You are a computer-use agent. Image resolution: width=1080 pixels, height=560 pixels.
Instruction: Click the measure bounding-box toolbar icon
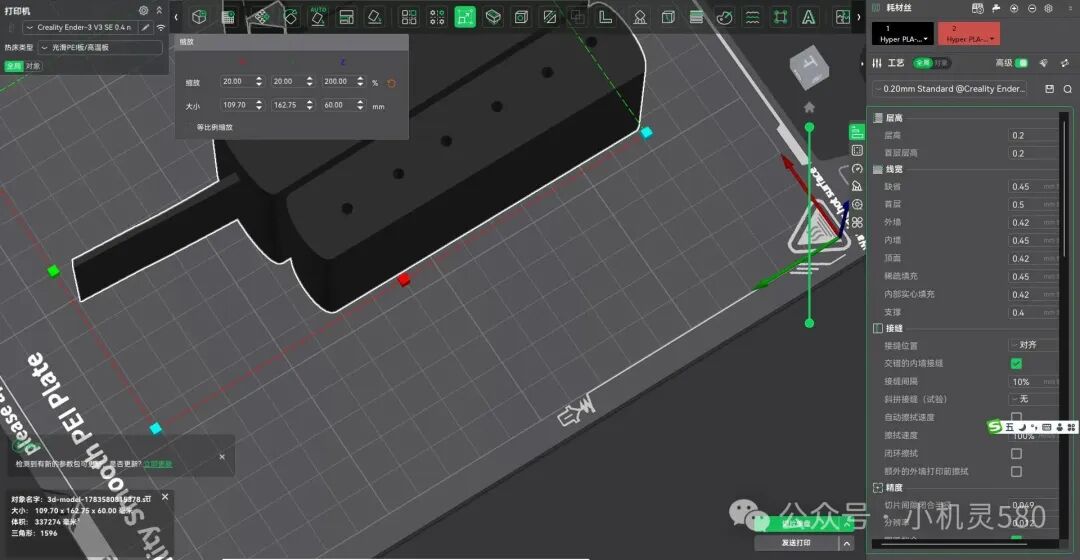tap(780, 17)
